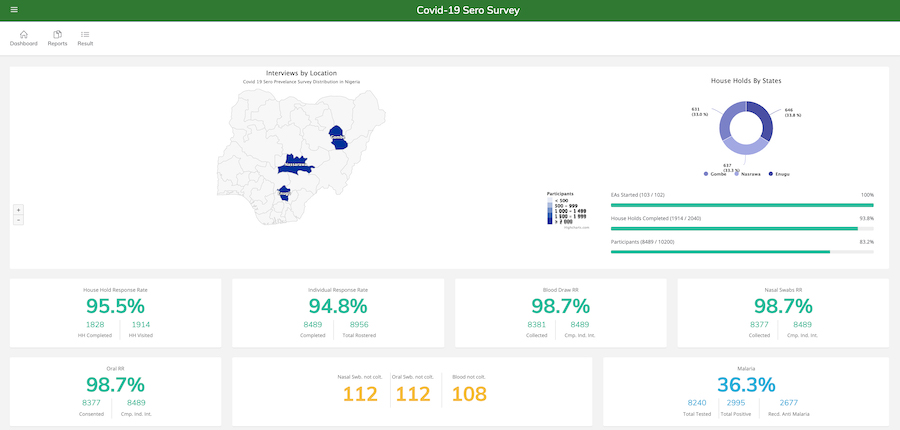
Task: Select Nasarawa state on the map
Action: tap(297, 163)
